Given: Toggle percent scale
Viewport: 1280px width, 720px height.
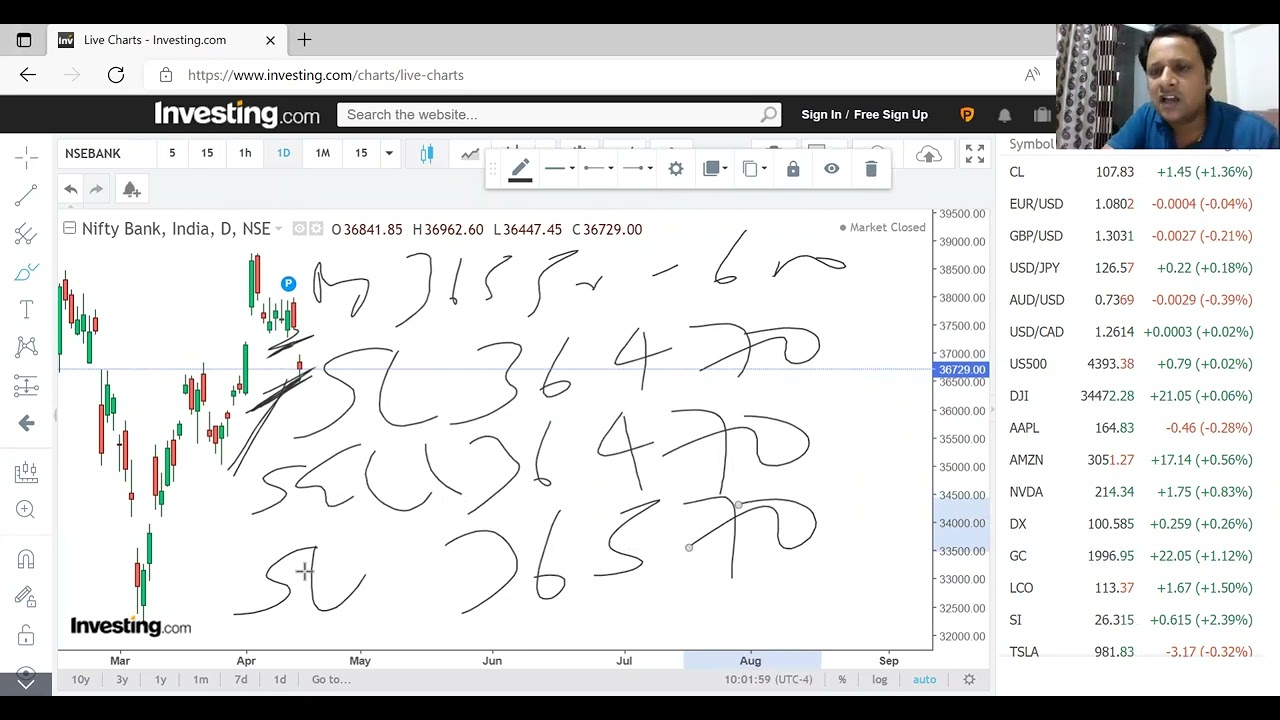Looking at the screenshot, I should (x=842, y=679).
